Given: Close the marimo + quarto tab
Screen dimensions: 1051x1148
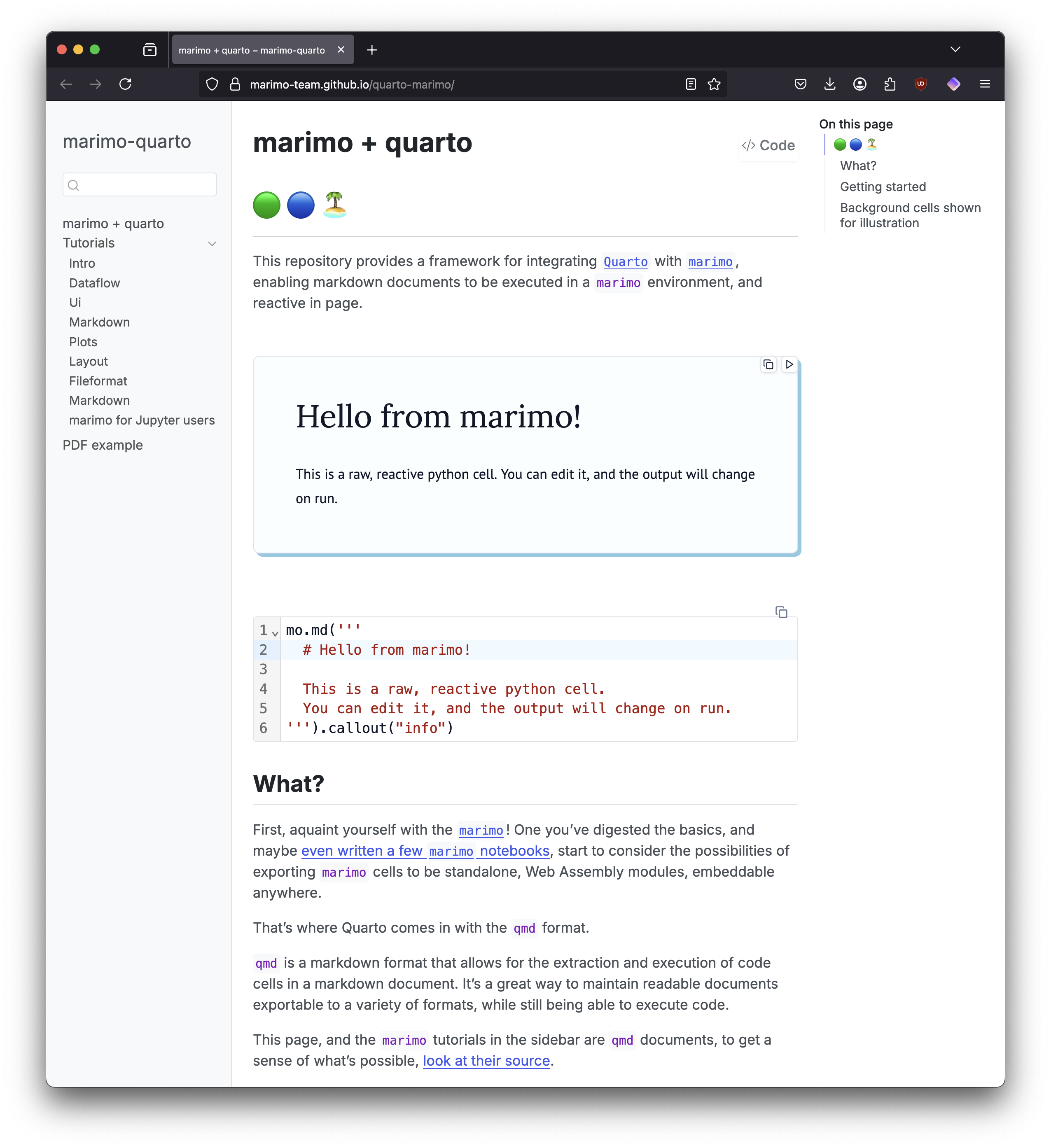Looking at the screenshot, I should coord(341,49).
